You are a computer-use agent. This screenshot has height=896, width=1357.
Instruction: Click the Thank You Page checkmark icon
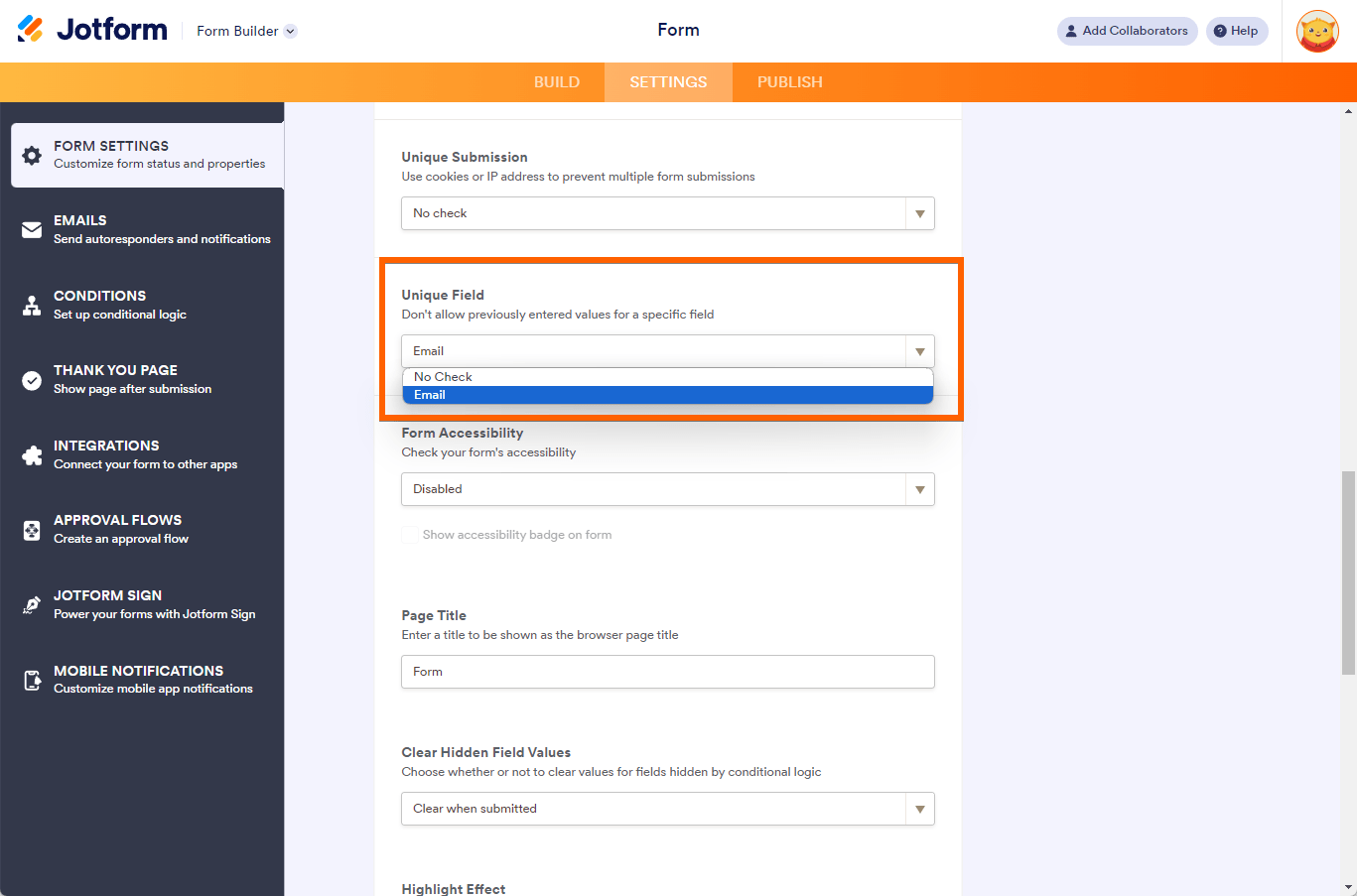coord(32,380)
